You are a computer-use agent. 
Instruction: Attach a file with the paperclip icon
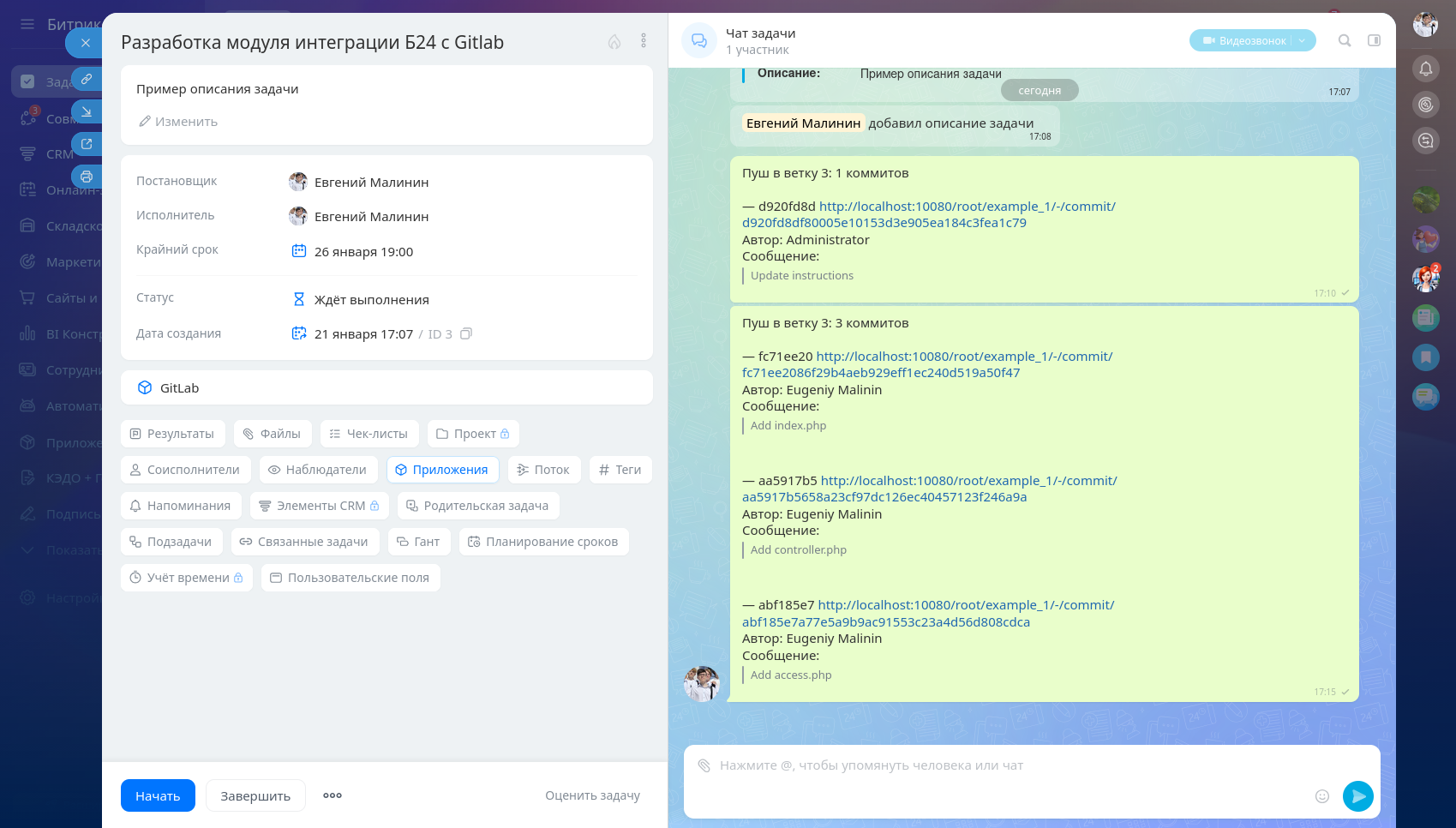pos(704,765)
